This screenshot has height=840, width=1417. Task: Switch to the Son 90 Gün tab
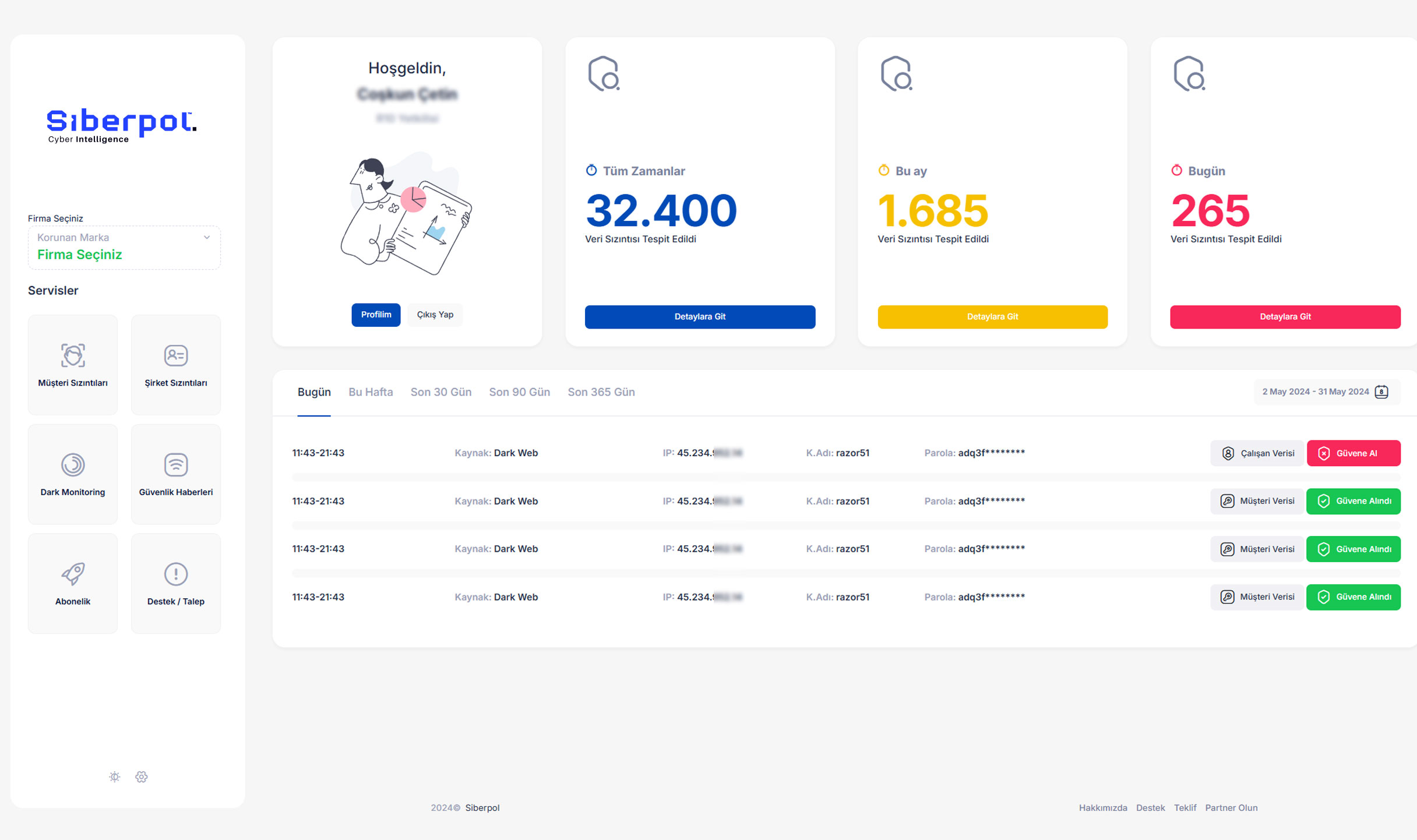click(519, 392)
